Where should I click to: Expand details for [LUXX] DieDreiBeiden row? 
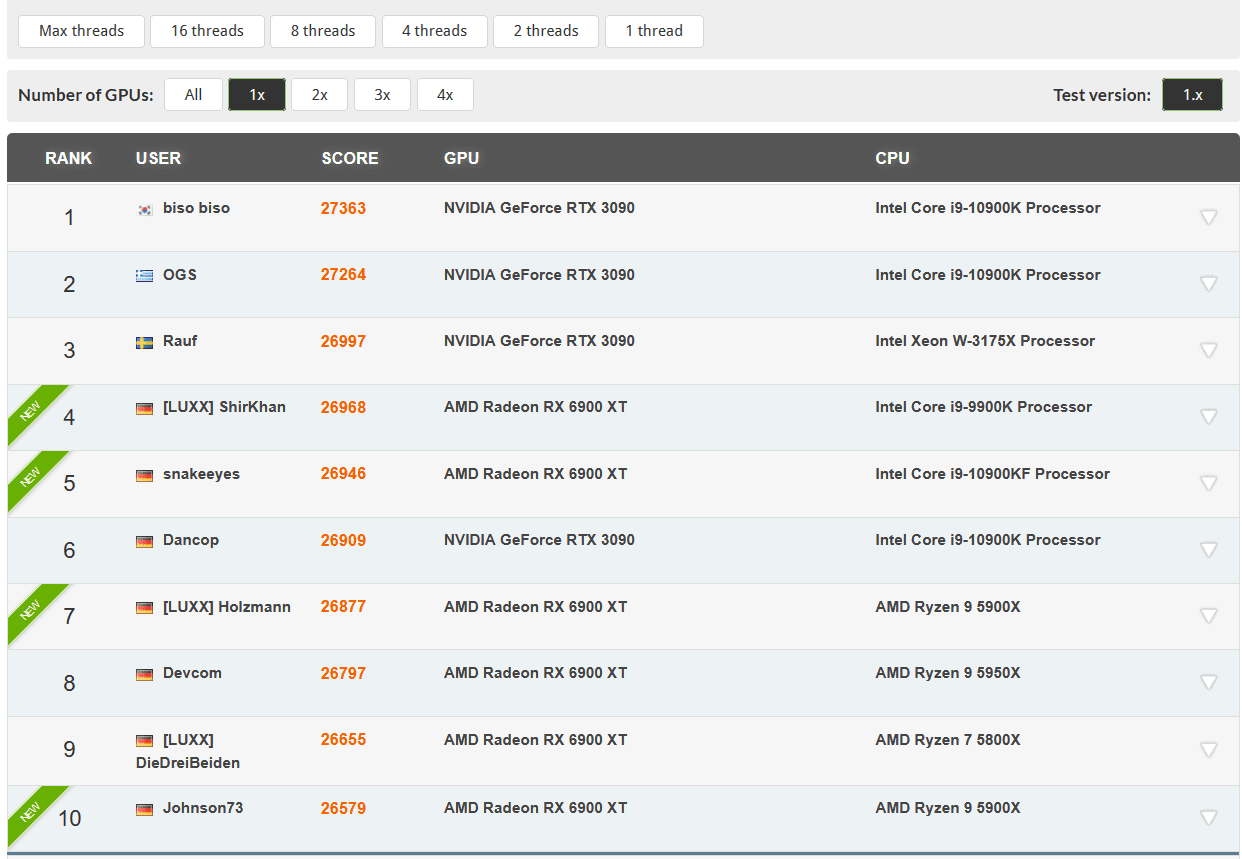(x=1208, y=750)
